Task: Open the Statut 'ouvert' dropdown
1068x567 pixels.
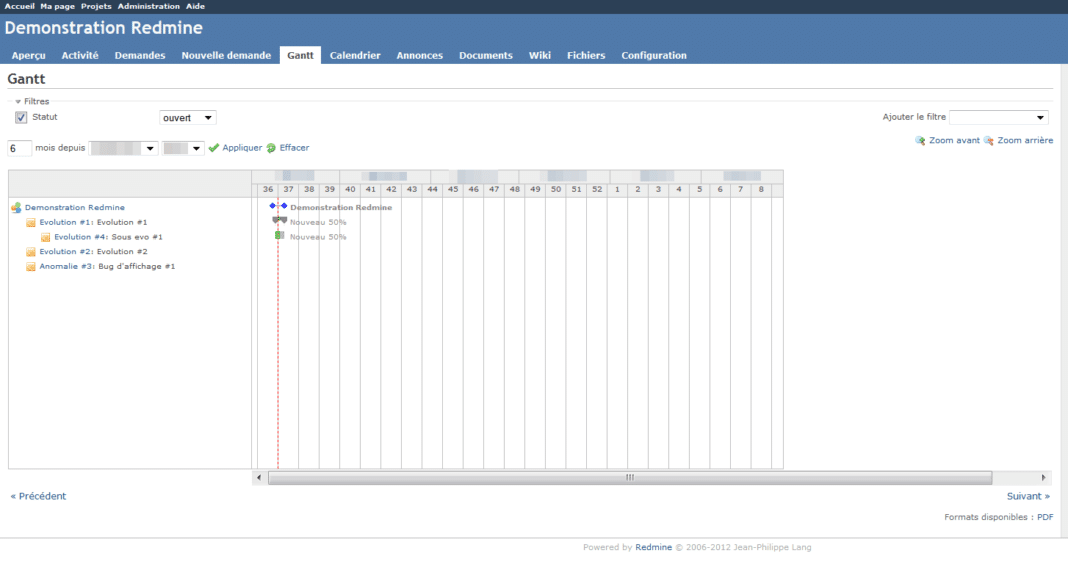Action: point(187,118)
